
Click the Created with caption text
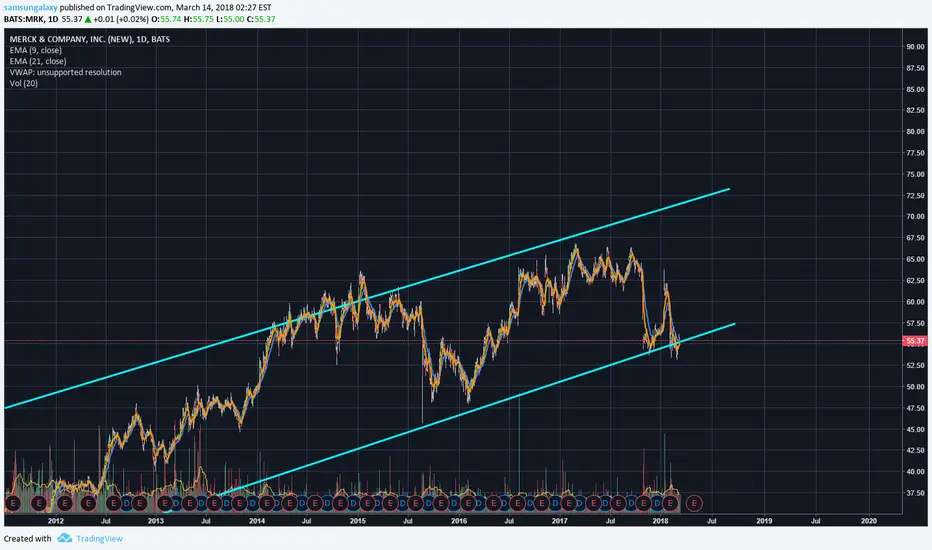(27, 539)
